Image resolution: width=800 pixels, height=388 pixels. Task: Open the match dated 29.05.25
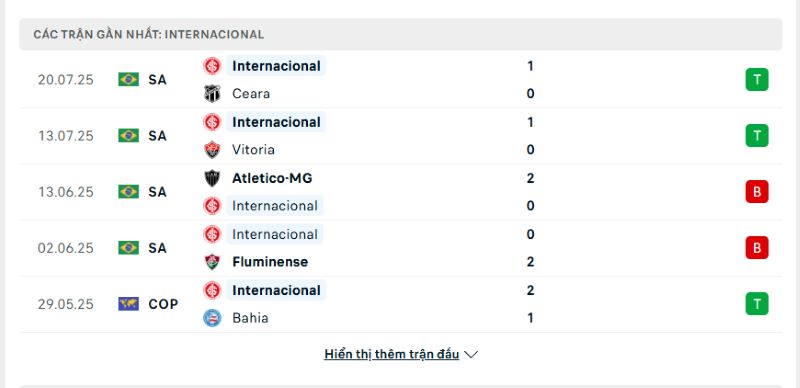(400, 304)
